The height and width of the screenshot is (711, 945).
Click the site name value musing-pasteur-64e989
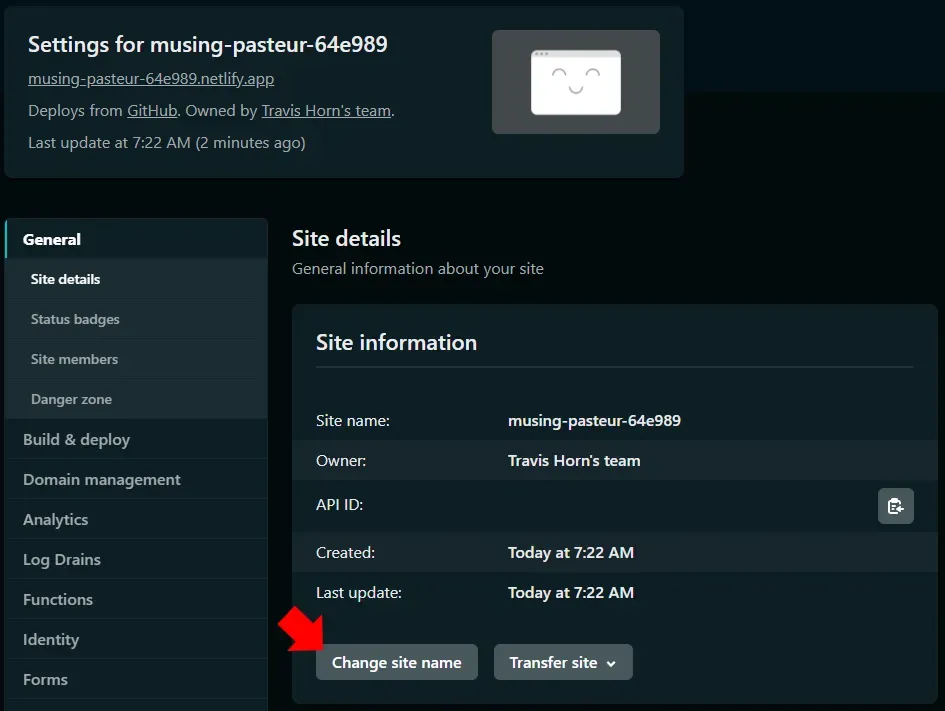[x=594, y=421]
